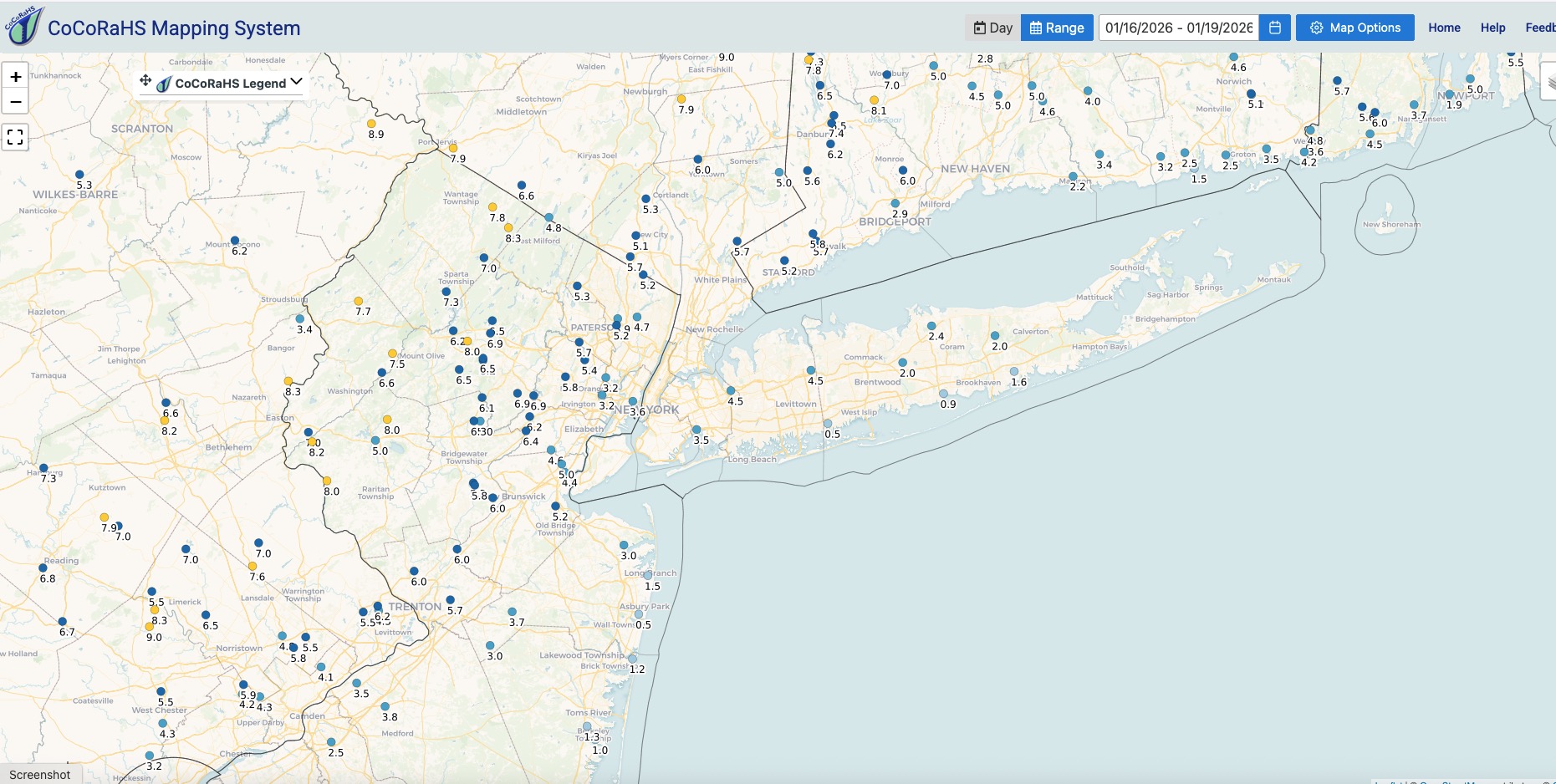This screenshot has width=1556, height=784.
Task: Open the Feedback link
Action: (1540, 28)
